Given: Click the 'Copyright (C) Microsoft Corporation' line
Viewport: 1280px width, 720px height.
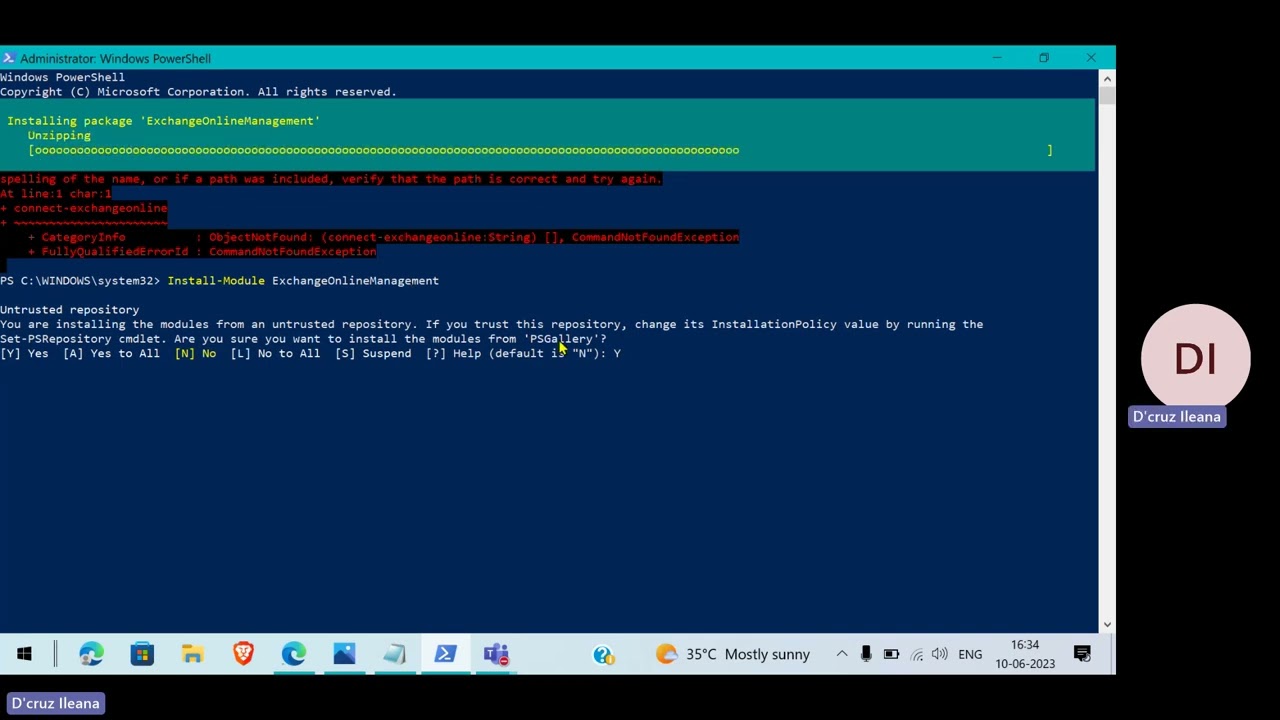Looking at the screenshot, I should 198,92.
